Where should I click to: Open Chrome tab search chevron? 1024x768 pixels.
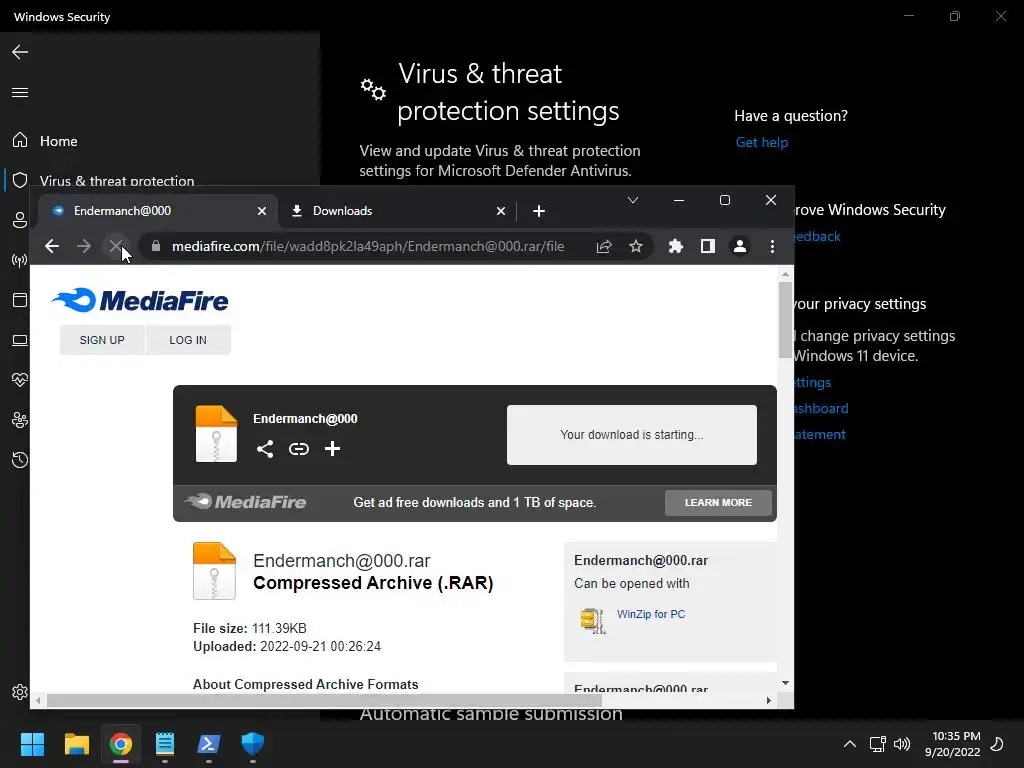click(633, 200)
